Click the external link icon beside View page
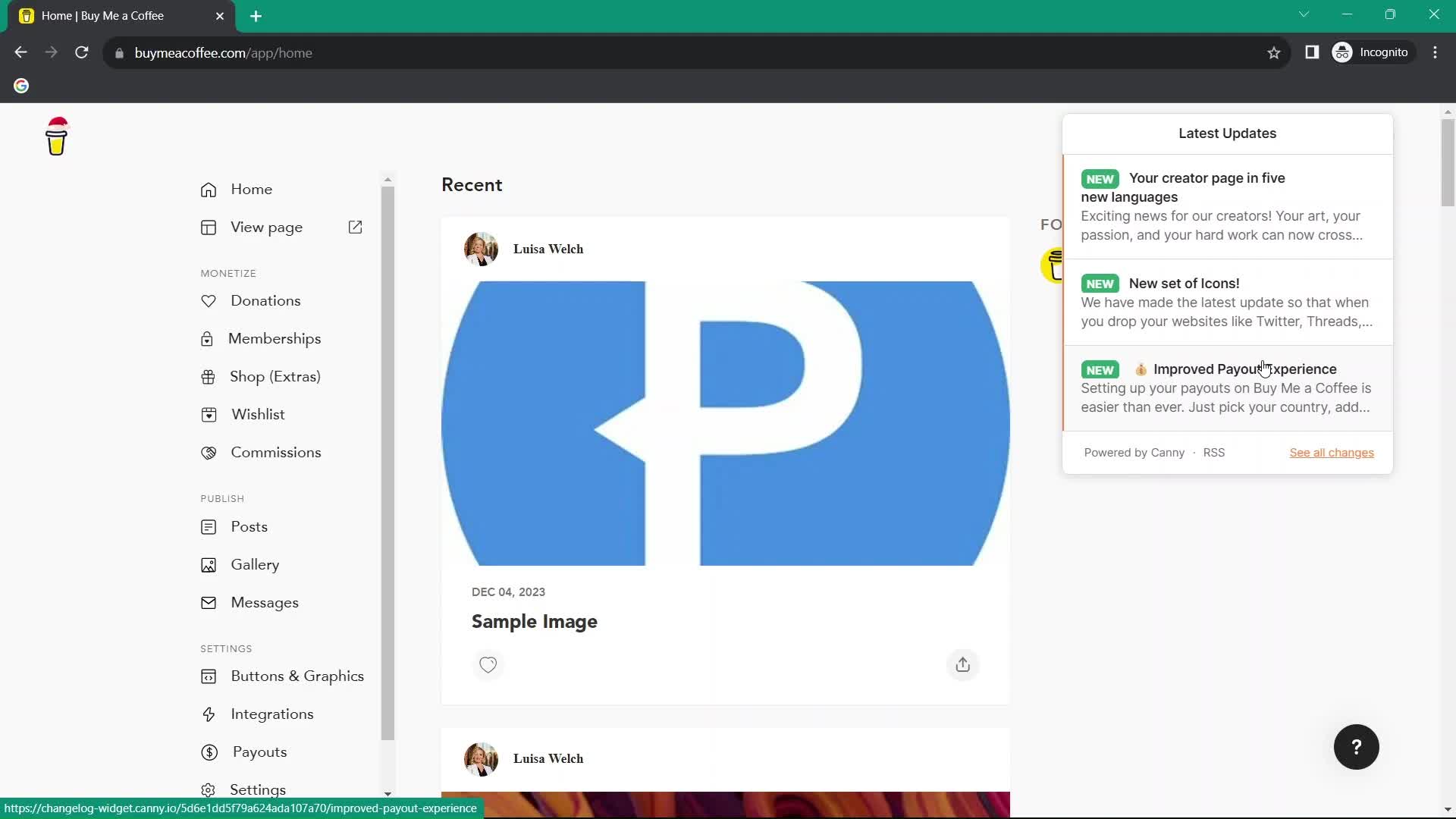The height and width of the screenshot is (819, 1456). (x=355, y=227)
